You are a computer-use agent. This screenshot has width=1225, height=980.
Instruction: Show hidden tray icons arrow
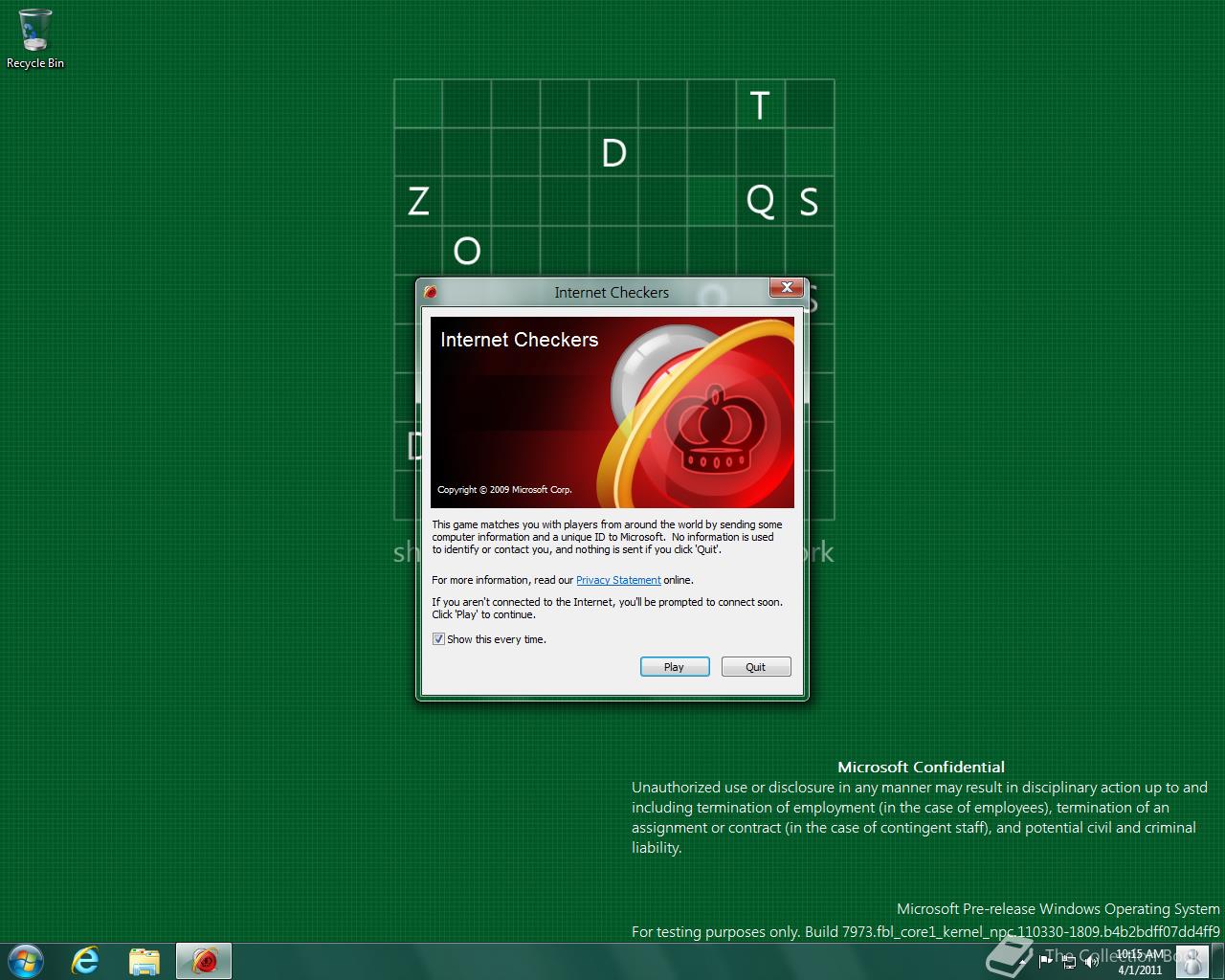1022,962
